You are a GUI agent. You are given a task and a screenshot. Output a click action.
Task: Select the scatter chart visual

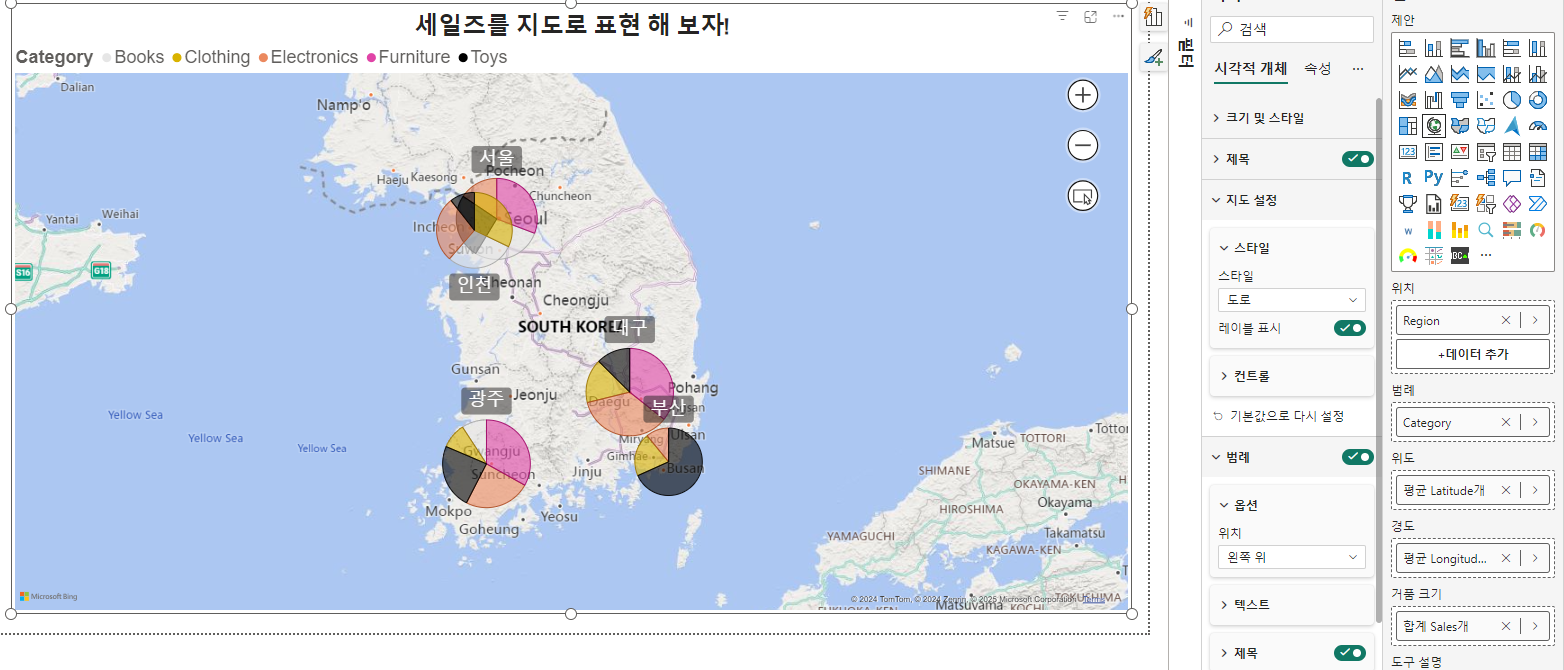(x=1485, y=100)
